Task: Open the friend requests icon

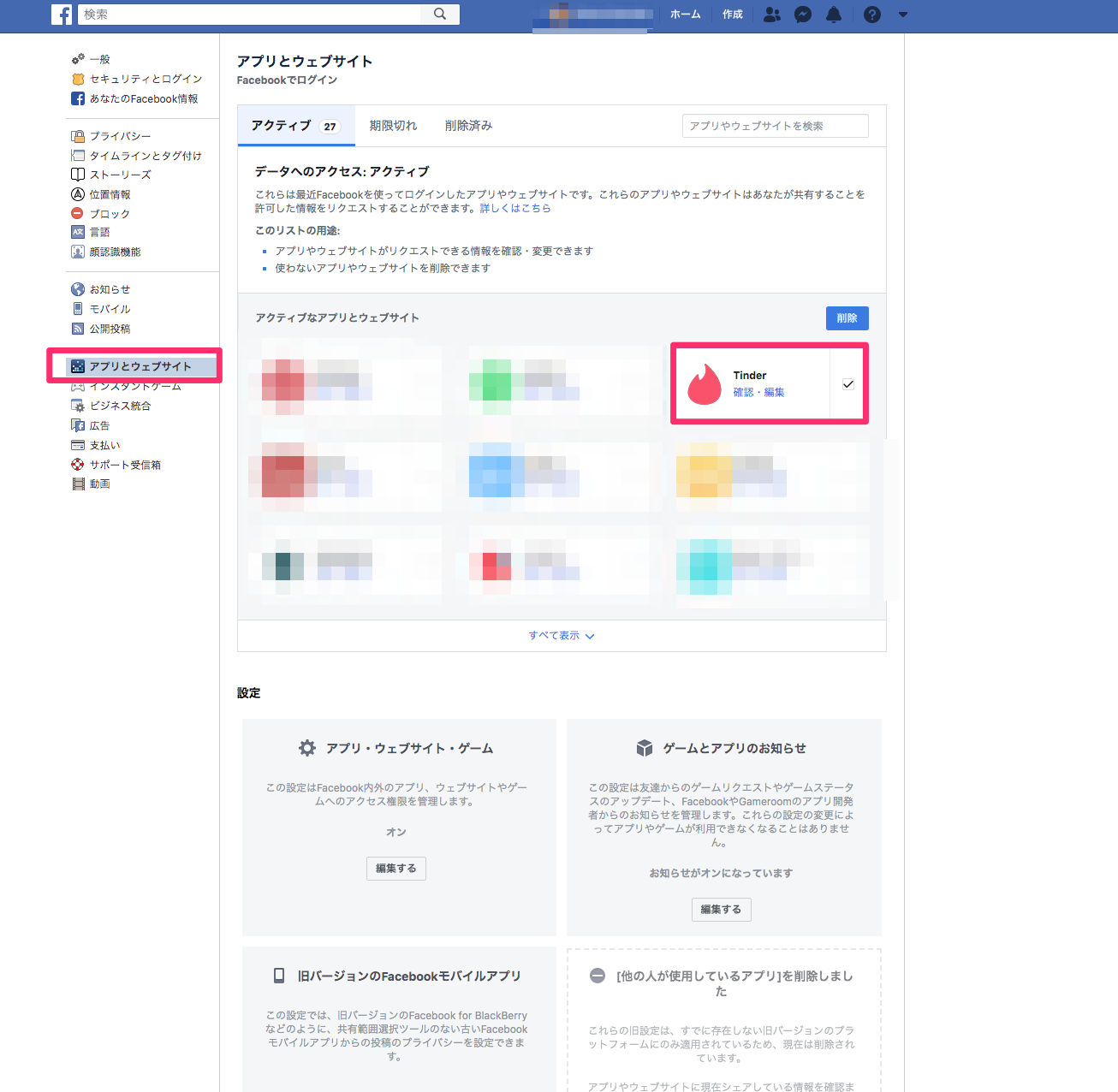Action: [771, 15]
